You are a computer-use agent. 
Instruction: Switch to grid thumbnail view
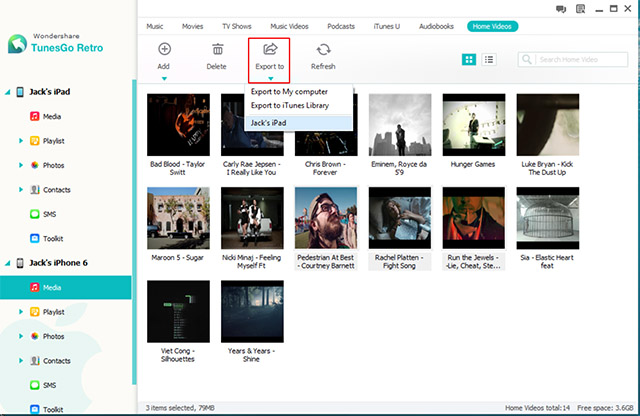[x=469, y=60]
